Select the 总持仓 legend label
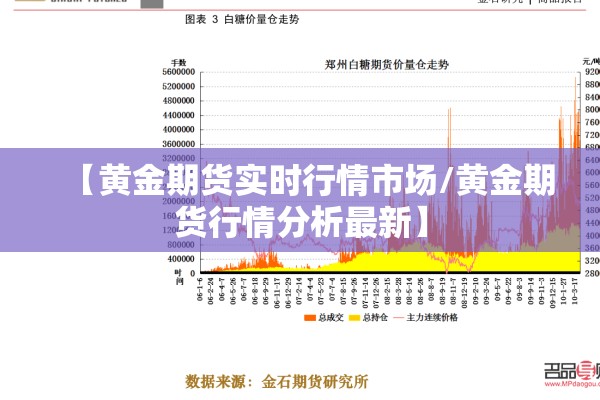The image size is (600, 400). coord(375,317)
